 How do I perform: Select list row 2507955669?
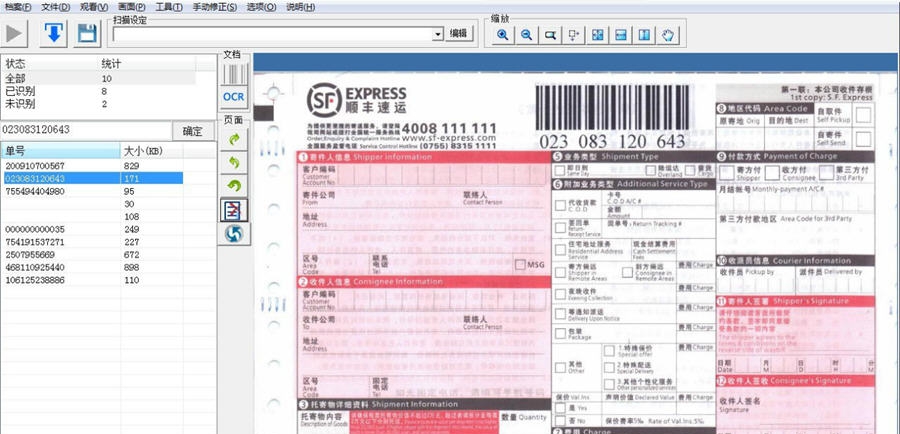[92, 254]
